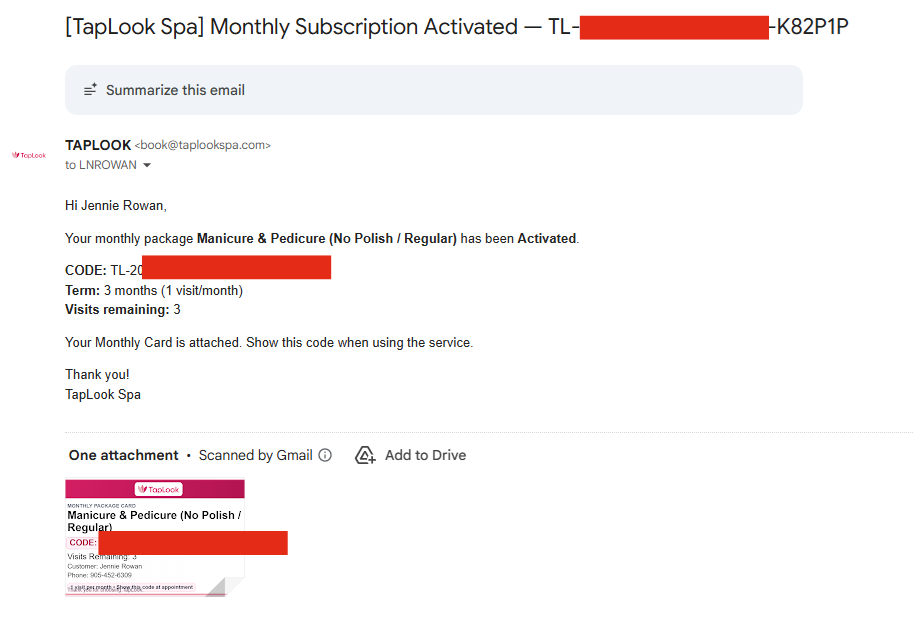Viewport: 914px width, 632px height.
Task: Click the TapLook sender avatar logo
Action: coord(29,155)
